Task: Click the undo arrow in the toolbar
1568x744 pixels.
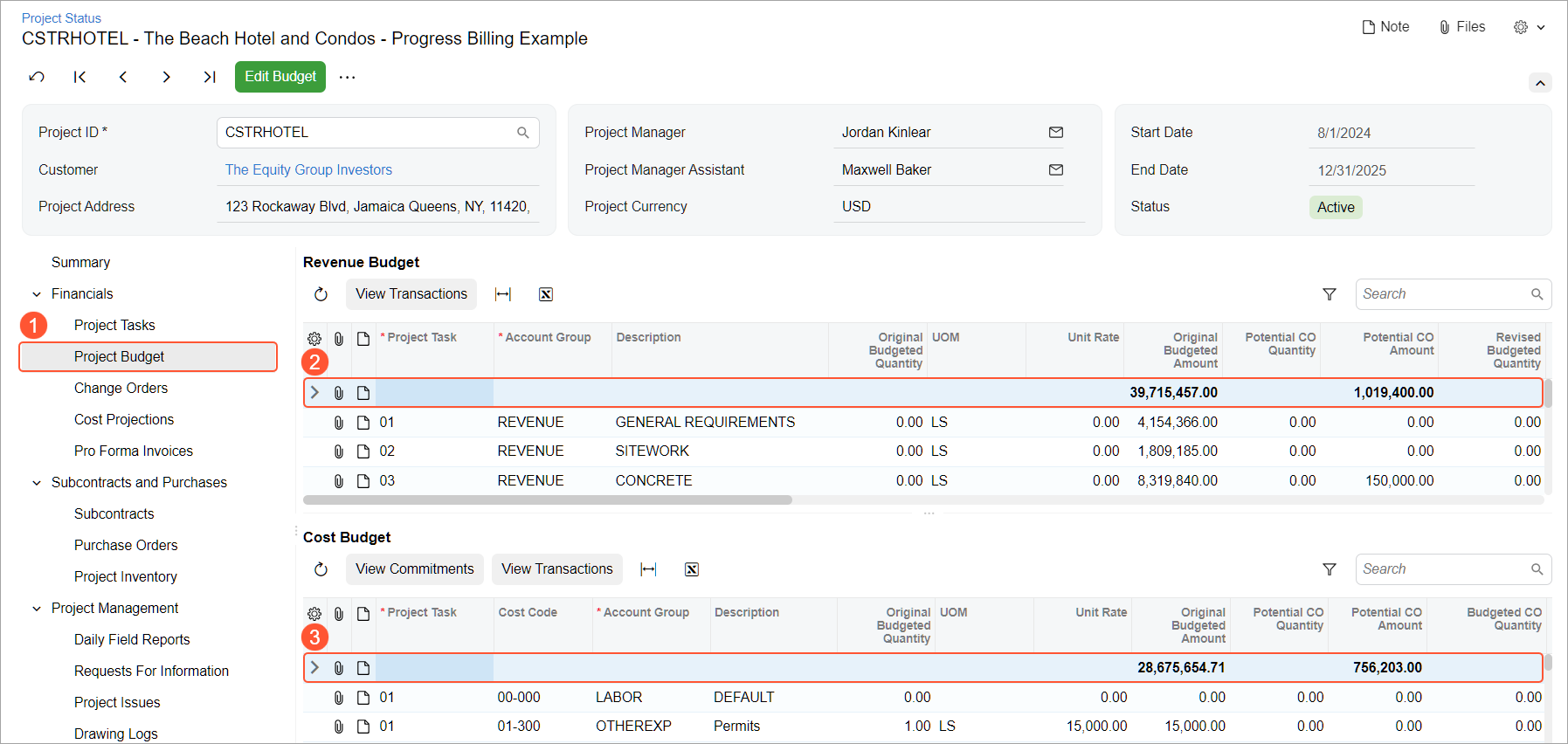Action: (37, 77)
